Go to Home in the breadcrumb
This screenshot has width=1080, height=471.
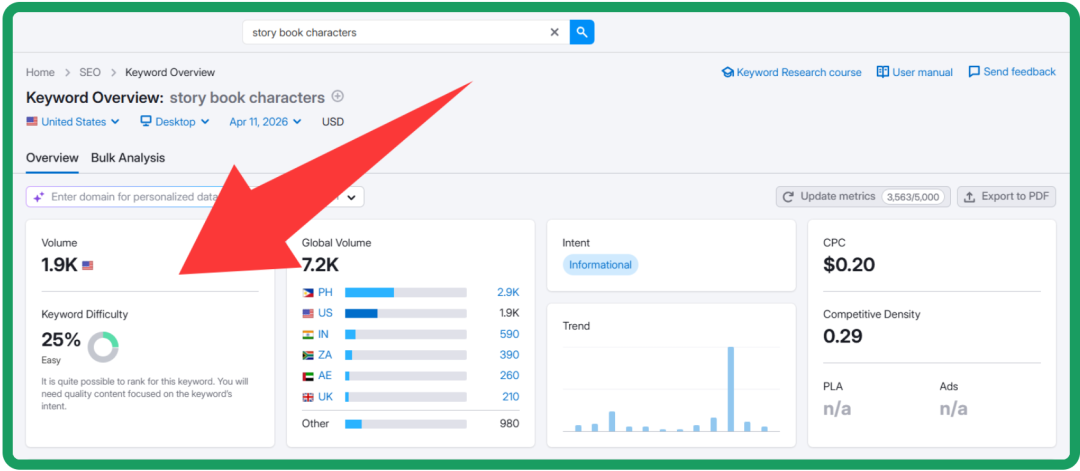tap(40, 72)
